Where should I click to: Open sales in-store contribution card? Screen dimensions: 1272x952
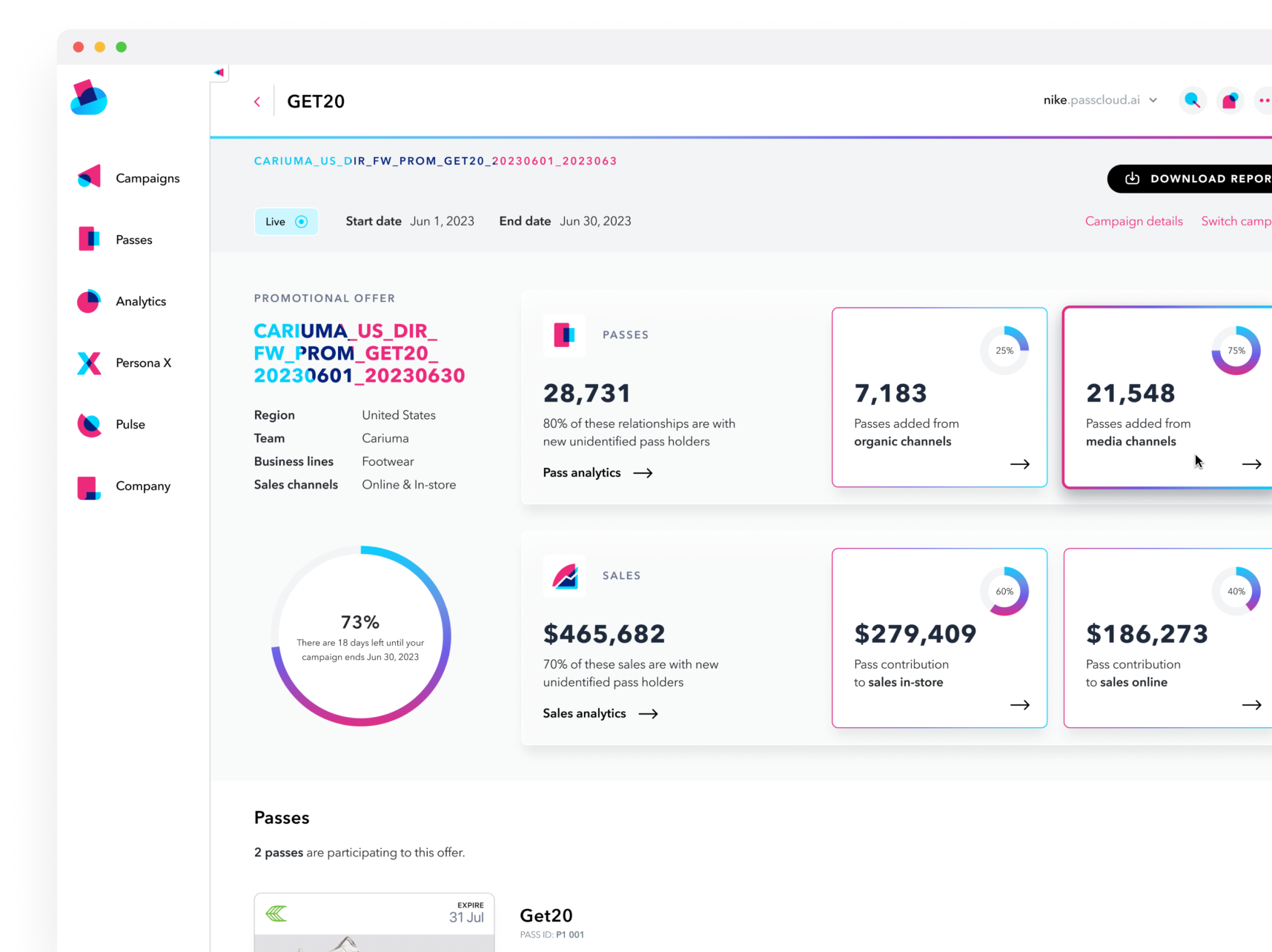939,638
